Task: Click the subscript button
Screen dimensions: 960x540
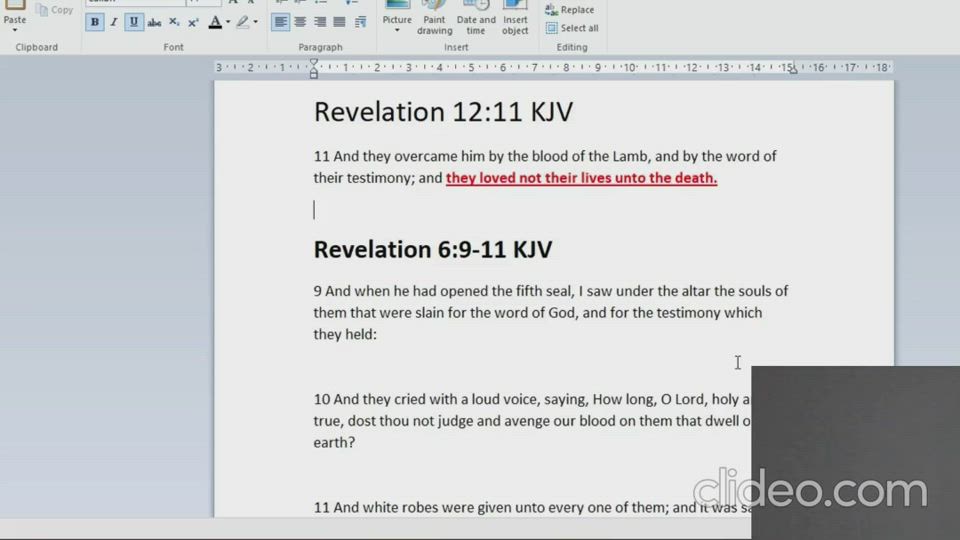Action: (174, 22)
